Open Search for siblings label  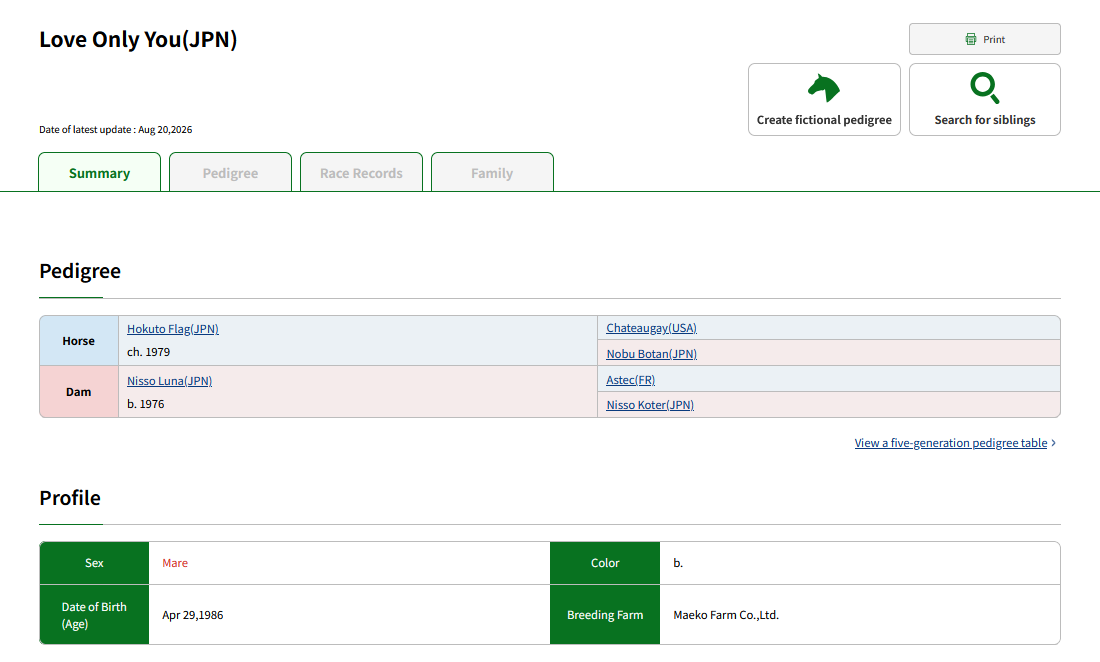pyautogui.click(x=985, y=120)
